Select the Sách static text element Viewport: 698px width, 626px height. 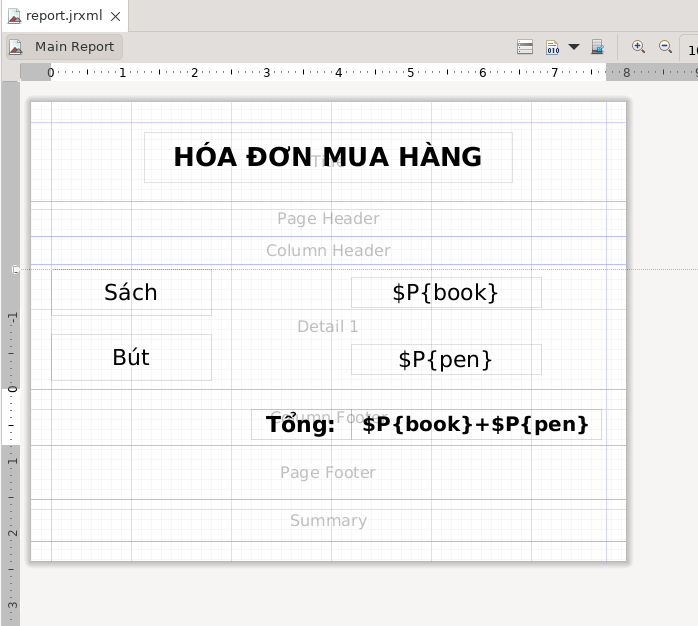(x=131, y=292)
